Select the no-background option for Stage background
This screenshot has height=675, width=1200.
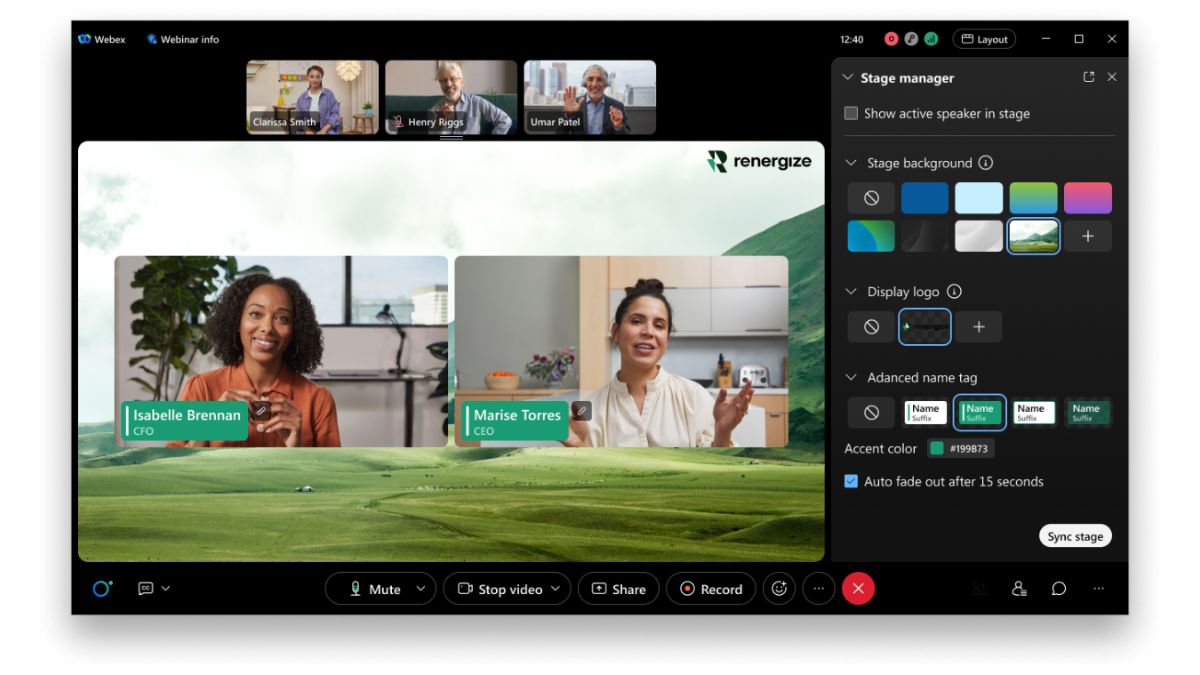[x=870, y=197]
